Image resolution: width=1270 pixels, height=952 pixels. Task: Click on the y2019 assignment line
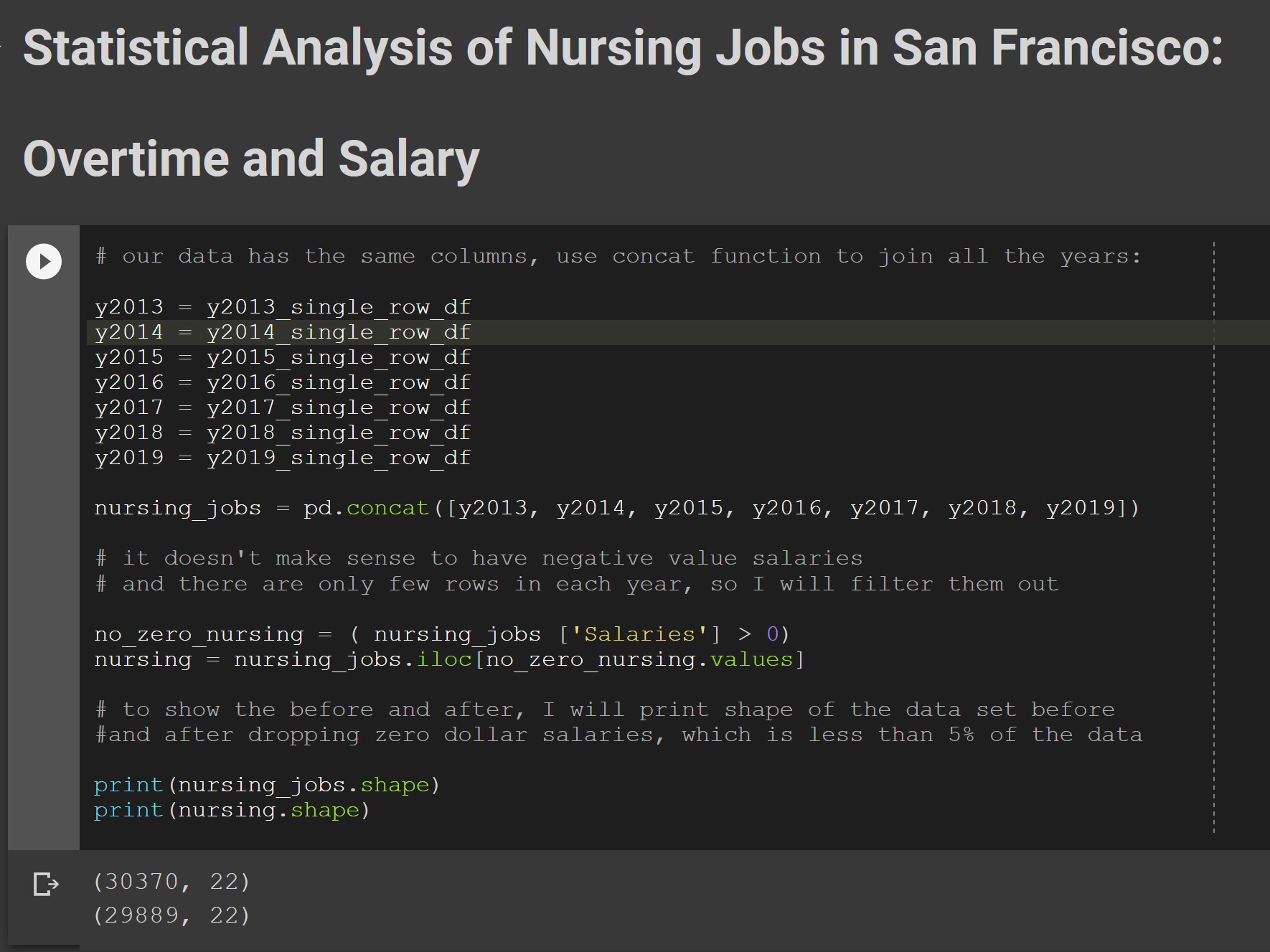click(282, 458)
